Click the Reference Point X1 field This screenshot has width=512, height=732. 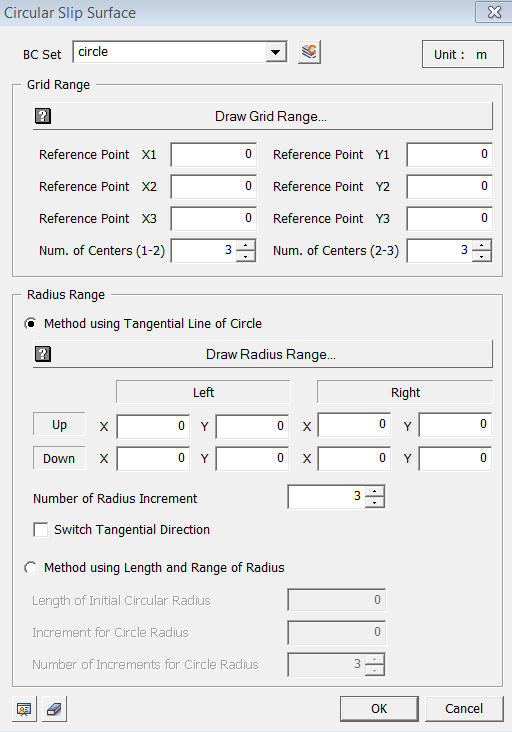click(214, 155)
